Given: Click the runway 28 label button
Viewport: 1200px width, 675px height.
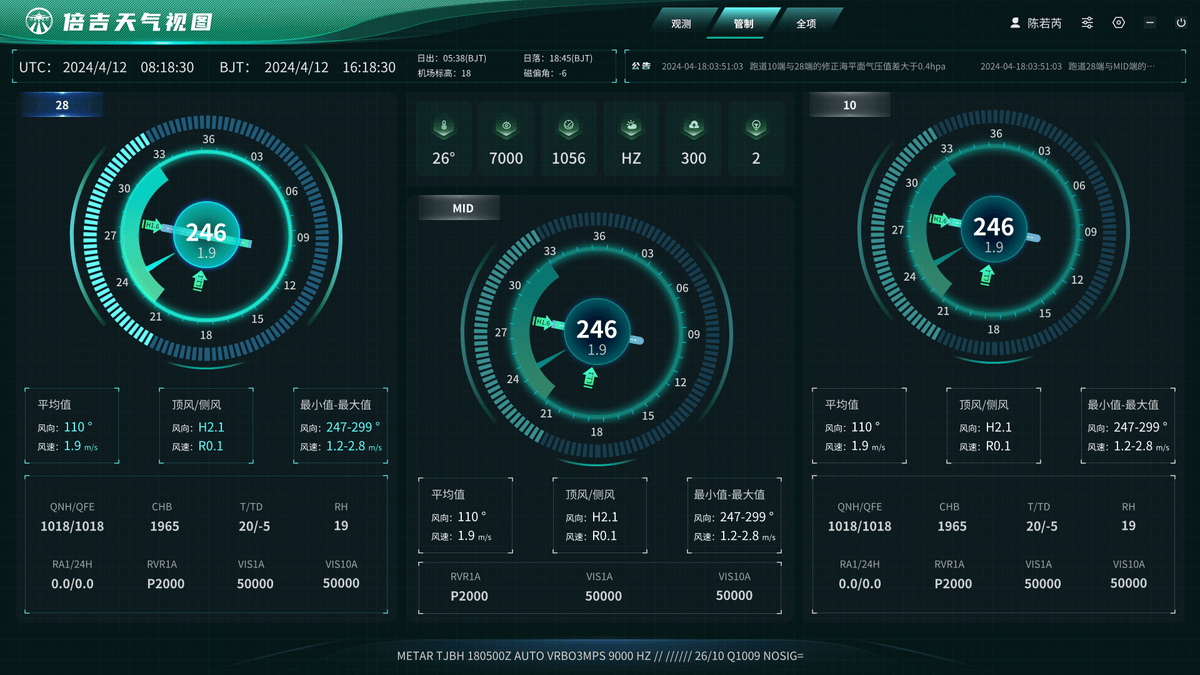Looking at the screenshot, I should (x=62, y=105).
